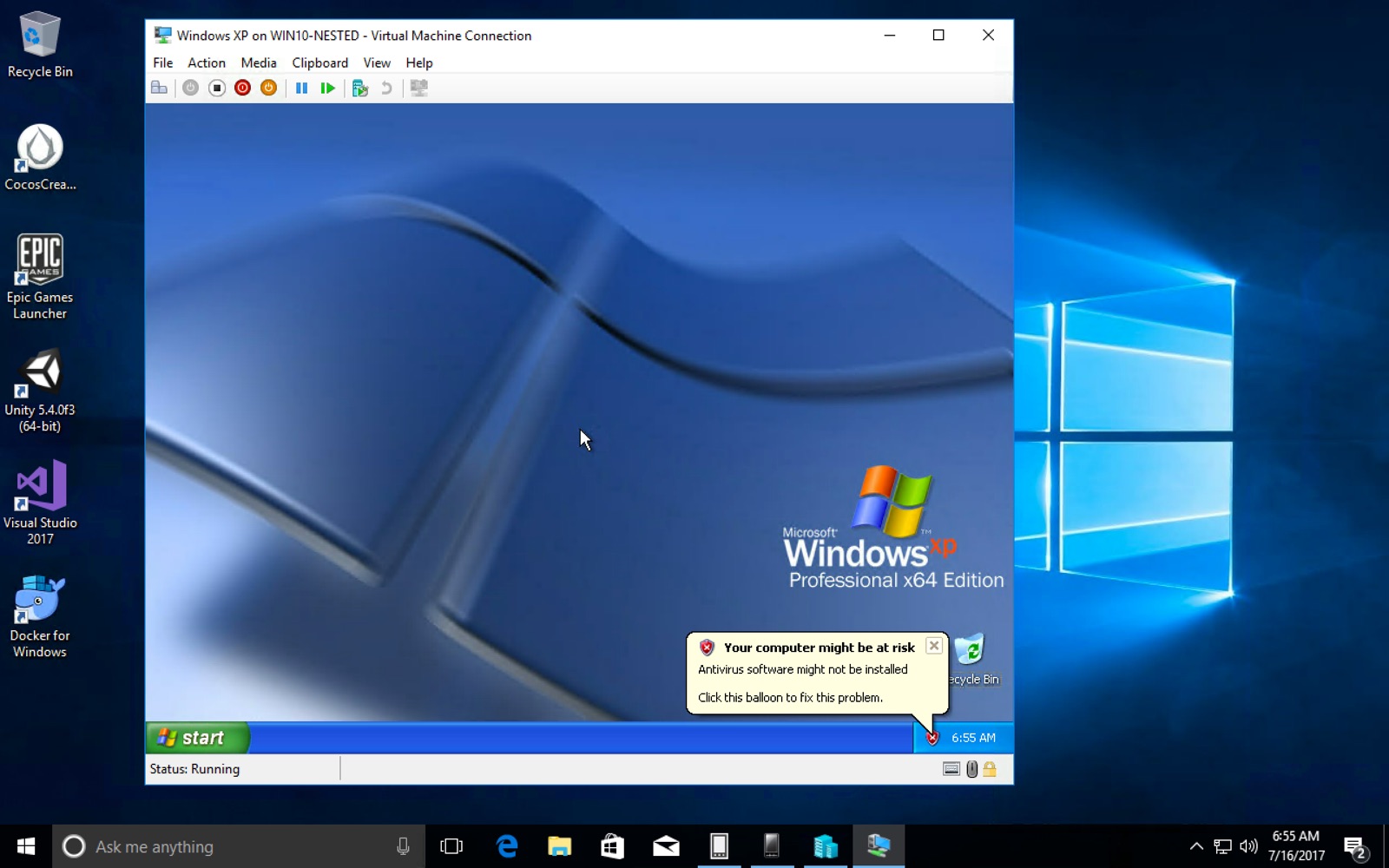The image size is (1389, 868).
Task: Click the Cortana 'Ask me anything' search box
Action: (x=239, y=846)
